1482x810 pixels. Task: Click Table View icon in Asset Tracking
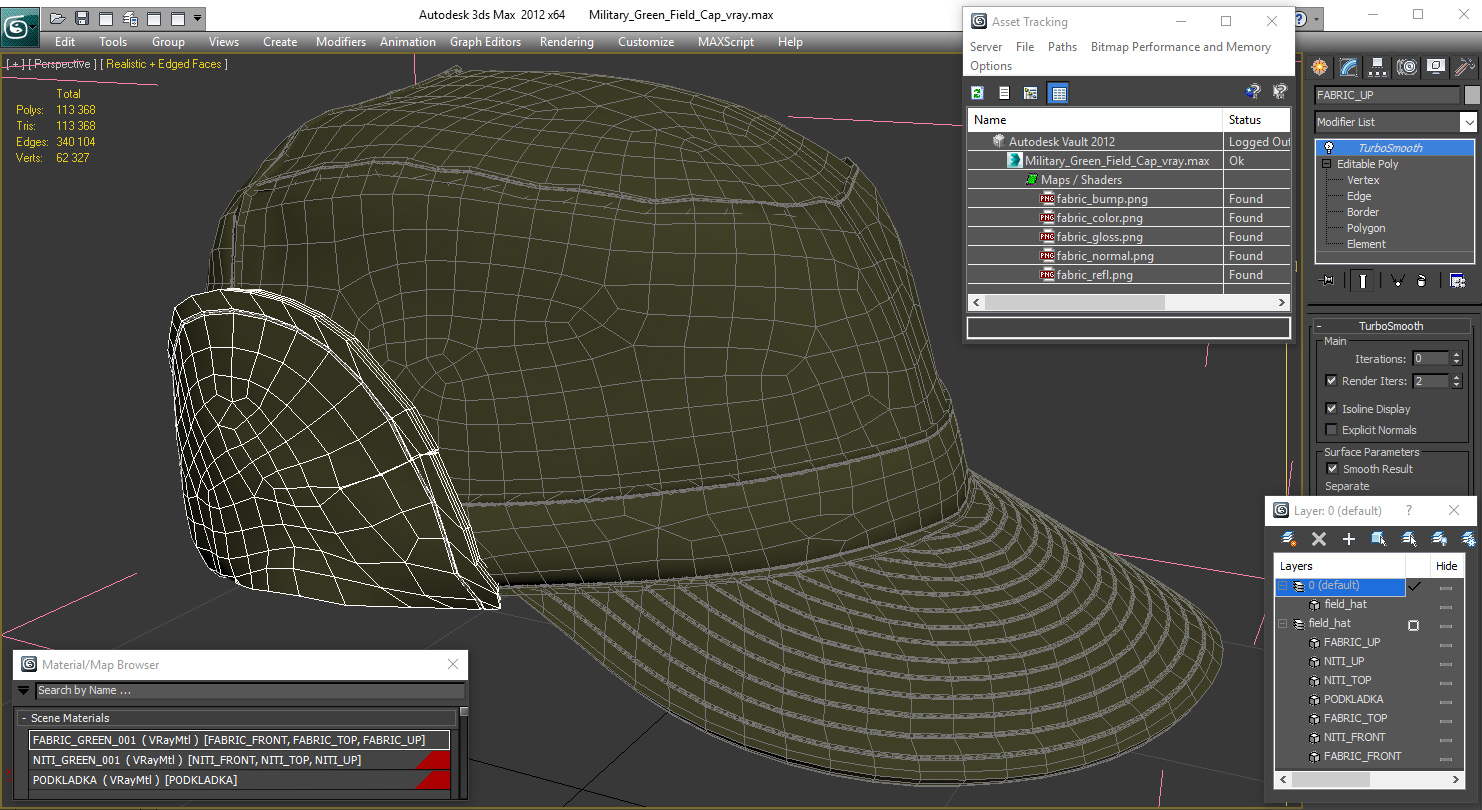coord(1059,93)
